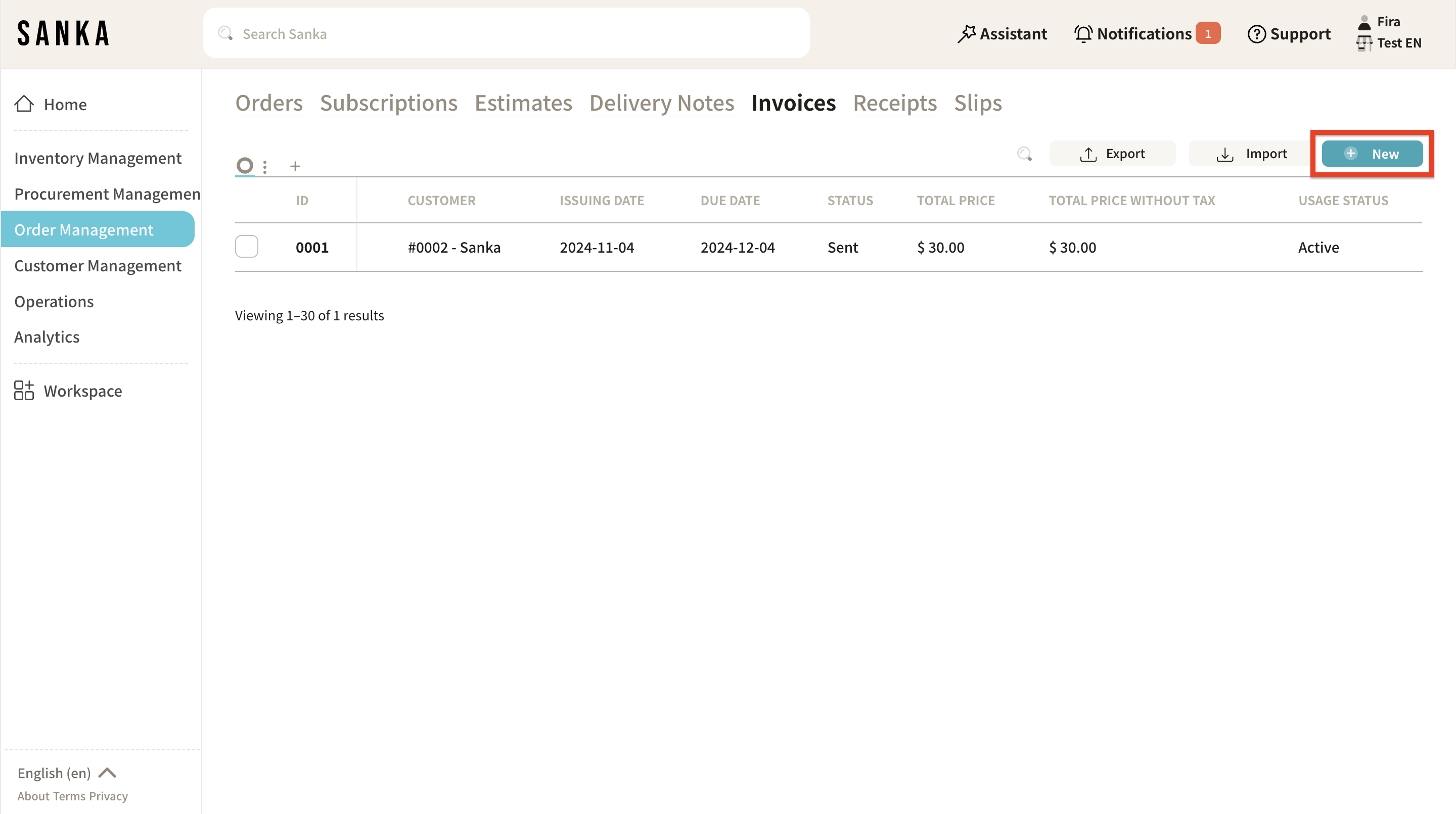Click the New invoice button

click(x=1372, y=154)
